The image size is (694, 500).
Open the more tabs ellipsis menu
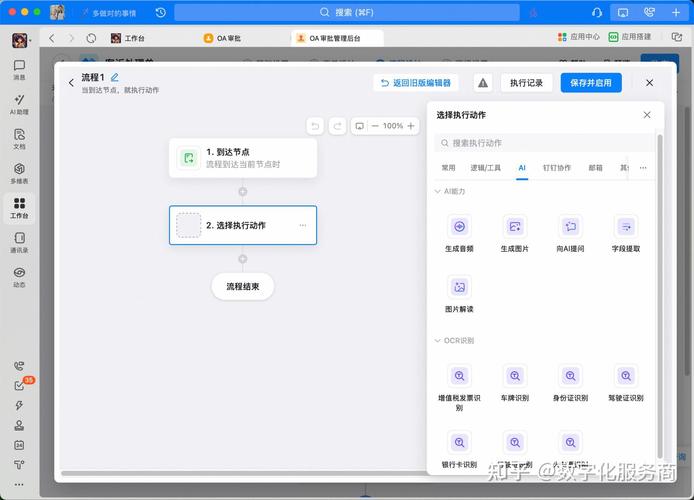click(x=643, y=168)
